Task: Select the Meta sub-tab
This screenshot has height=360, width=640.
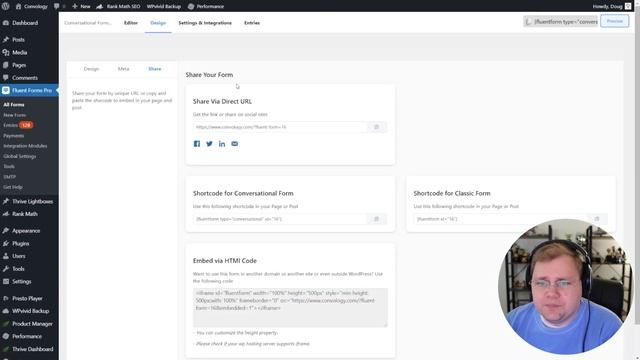Action: click(123, 69)
